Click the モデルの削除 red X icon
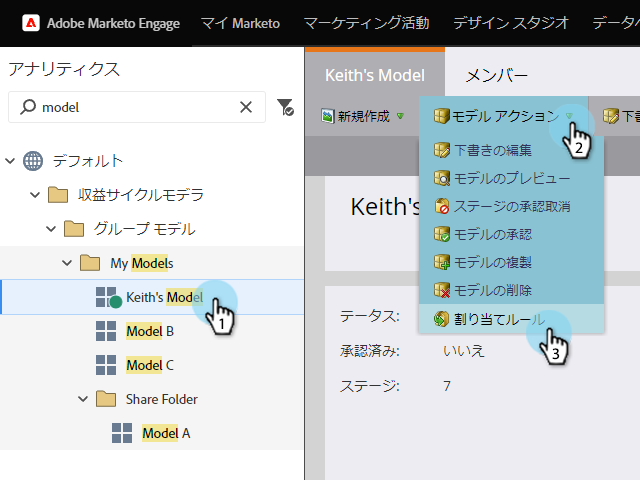 442,290
